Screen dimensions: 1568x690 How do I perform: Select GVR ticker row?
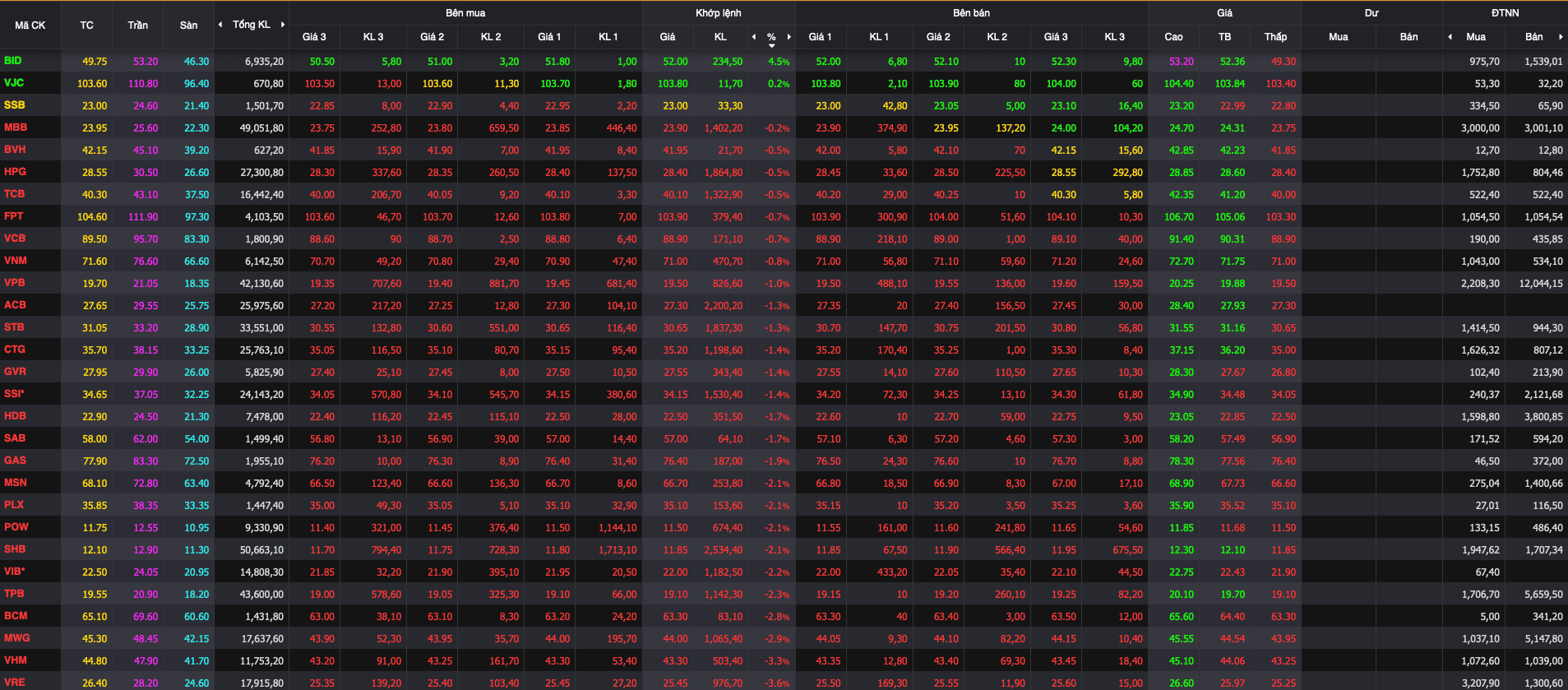coord(15,372)
